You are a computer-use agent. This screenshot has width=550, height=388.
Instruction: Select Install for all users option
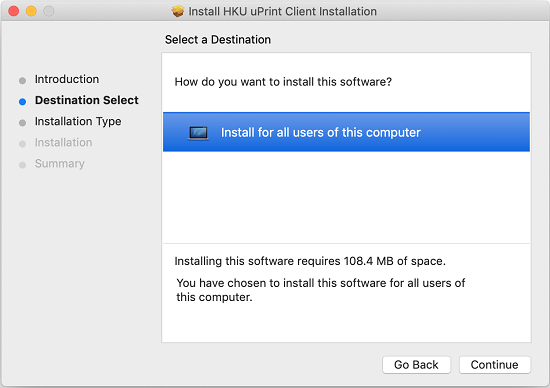(346, 132)
